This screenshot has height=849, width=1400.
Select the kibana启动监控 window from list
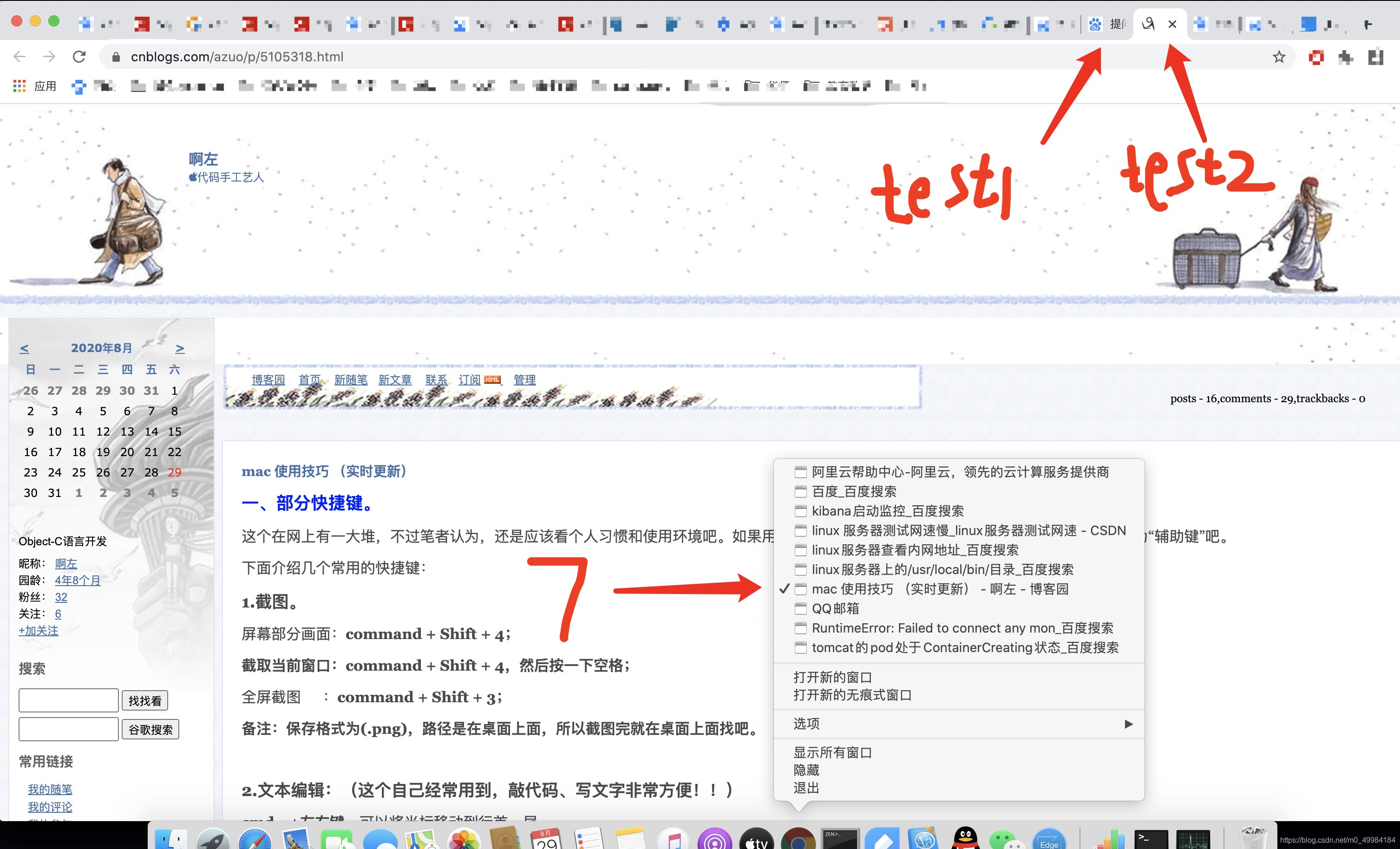coord(887,511)
